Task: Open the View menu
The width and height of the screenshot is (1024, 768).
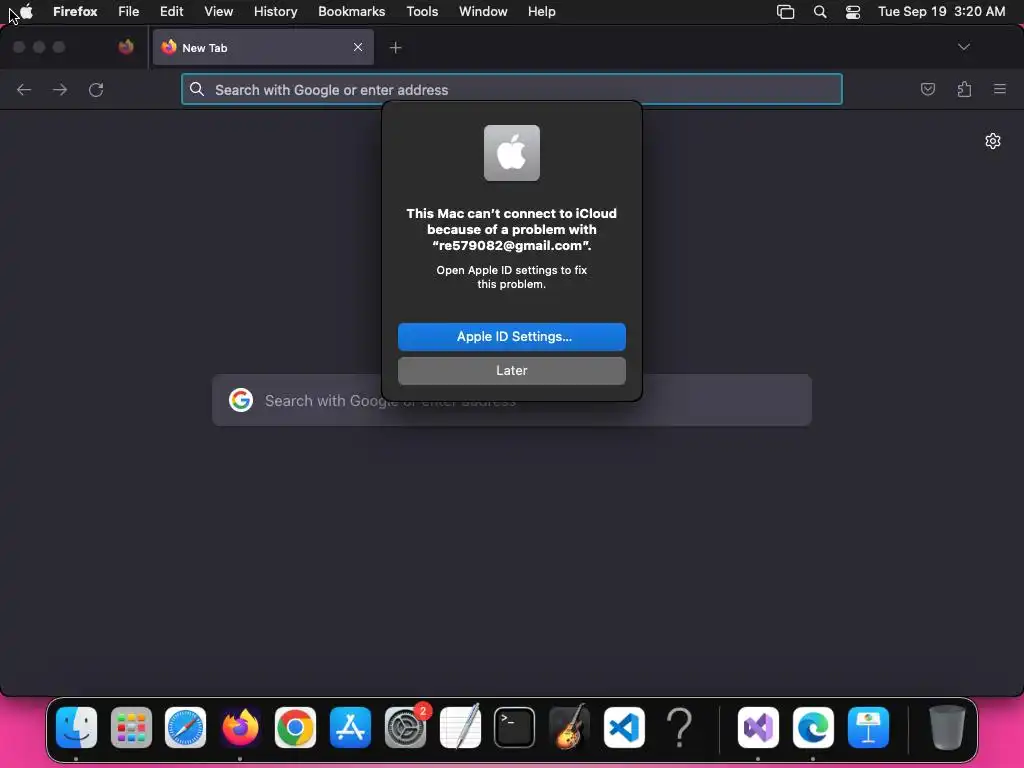Action: tap(218, 12)
